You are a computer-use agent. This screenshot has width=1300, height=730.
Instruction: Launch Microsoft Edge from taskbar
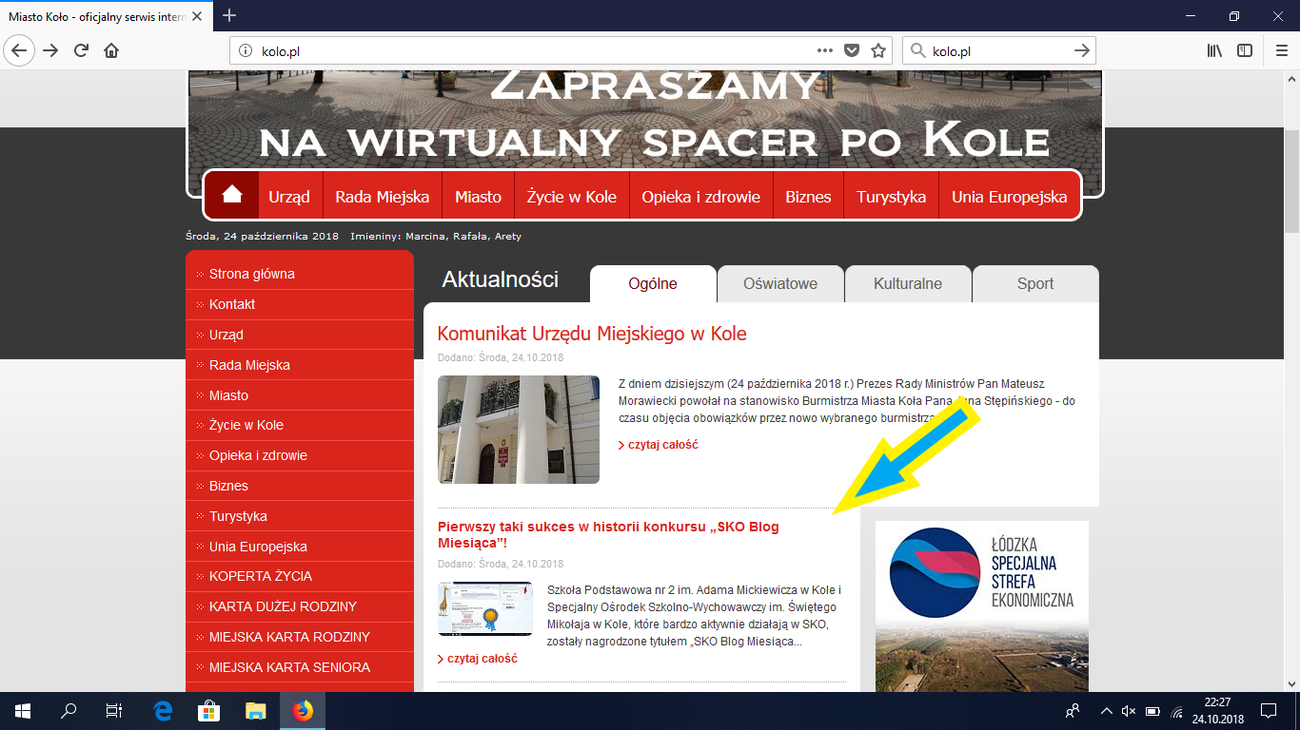pyautogui.click(x=163, y=711)
